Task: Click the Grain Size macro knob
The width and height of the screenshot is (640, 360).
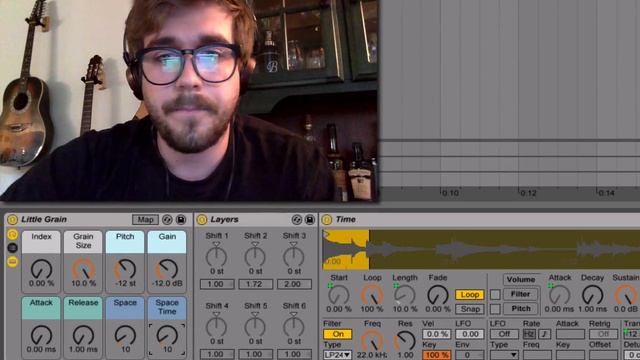Action: click(x=83, y=269)
